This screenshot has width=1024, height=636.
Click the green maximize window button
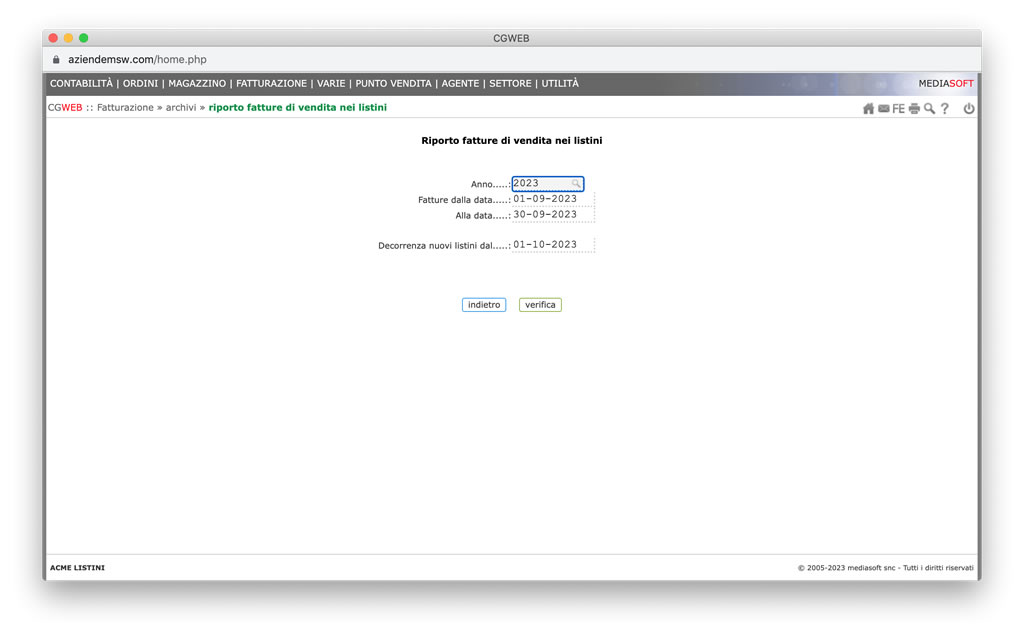(x=84, y=38)
